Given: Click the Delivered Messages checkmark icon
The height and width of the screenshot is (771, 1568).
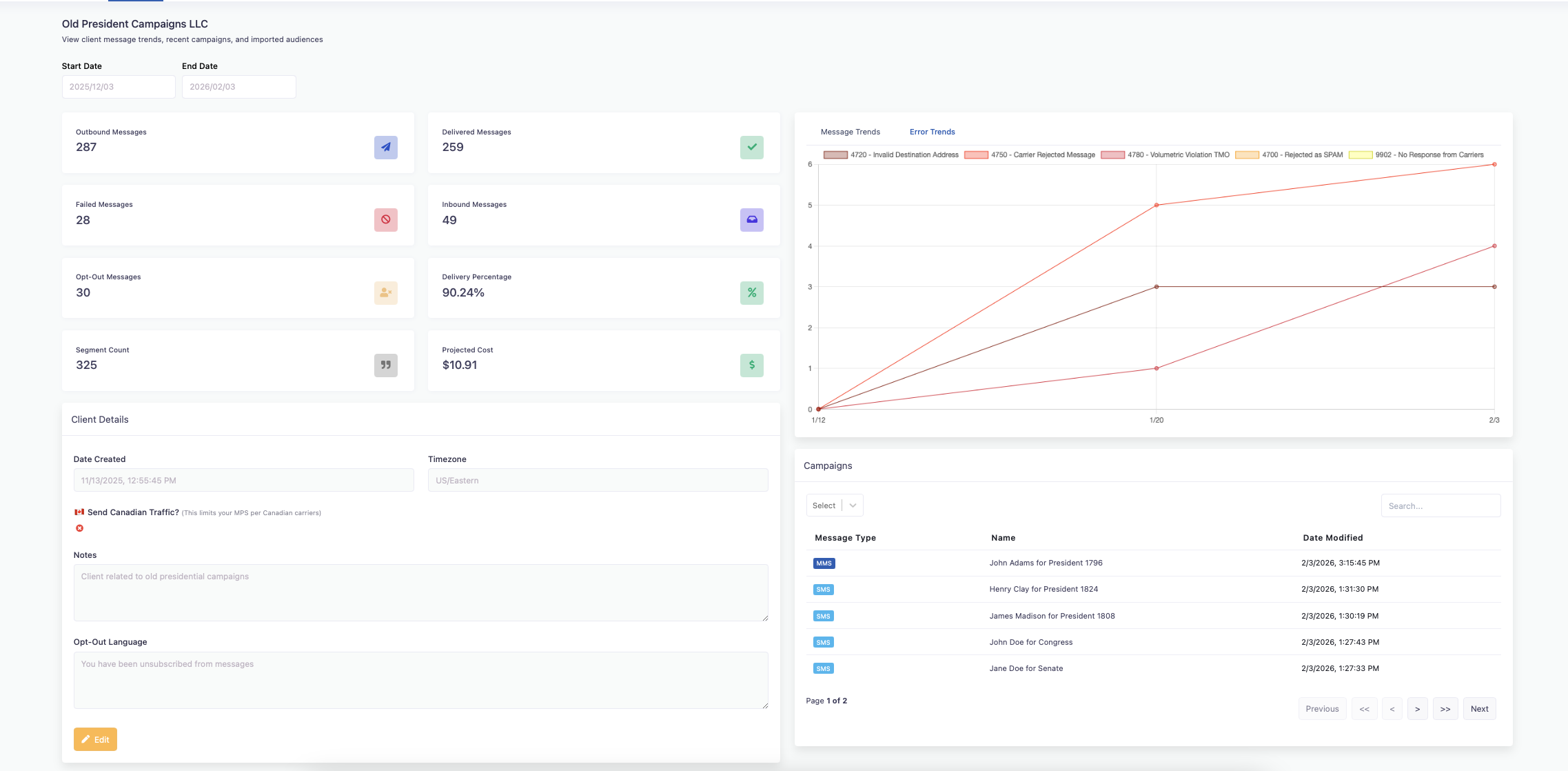Looking at the screenshot, I should 751,147.
